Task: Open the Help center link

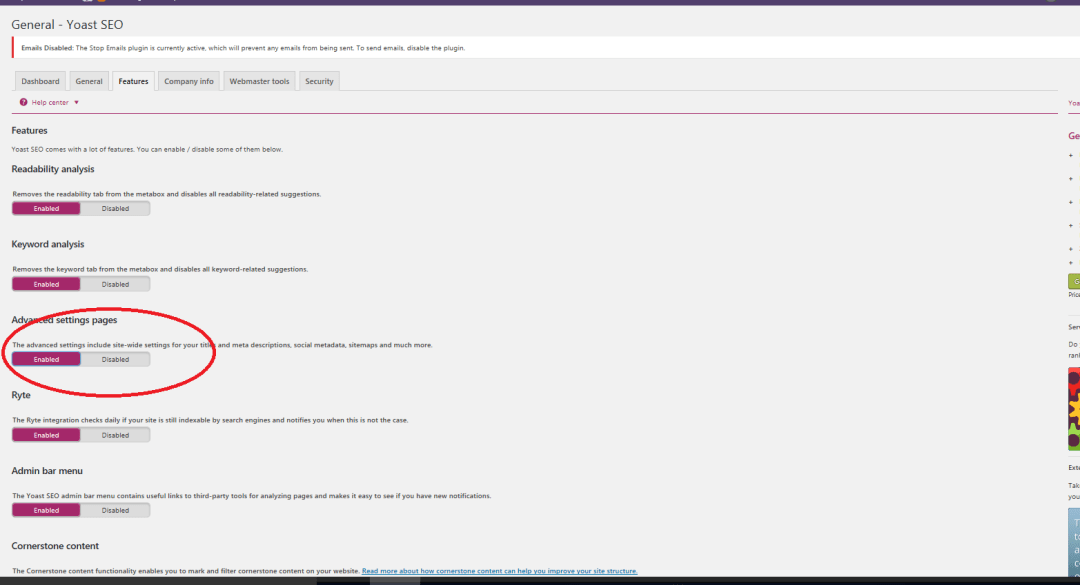Action: click(x=50, y=102)
